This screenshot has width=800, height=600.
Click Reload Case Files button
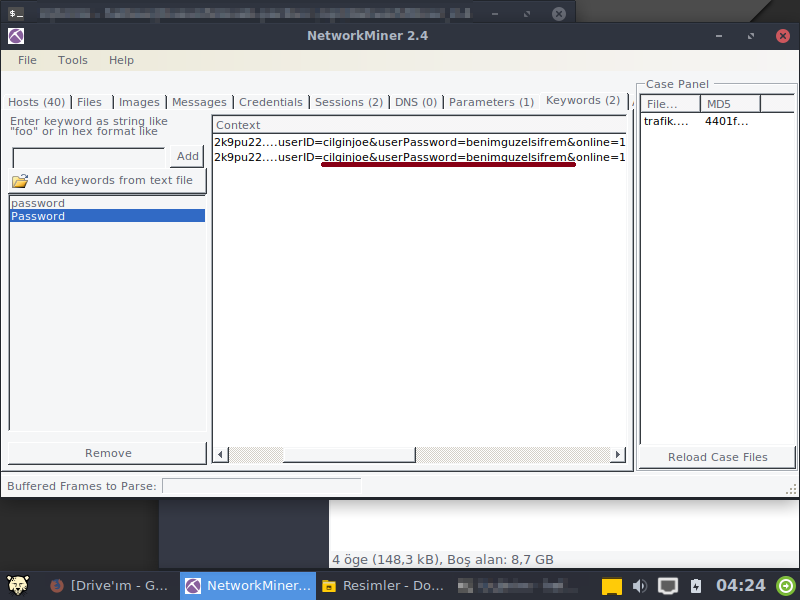point(717,457)
